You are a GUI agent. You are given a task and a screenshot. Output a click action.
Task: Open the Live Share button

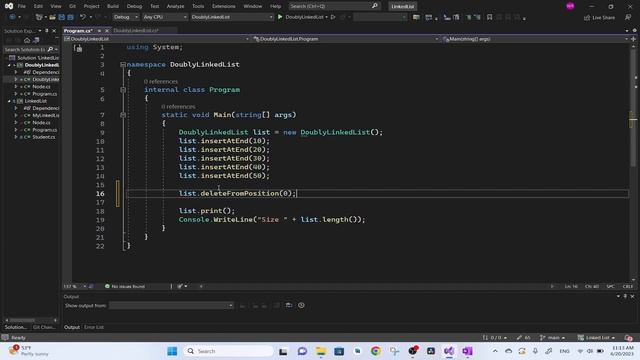599,18
